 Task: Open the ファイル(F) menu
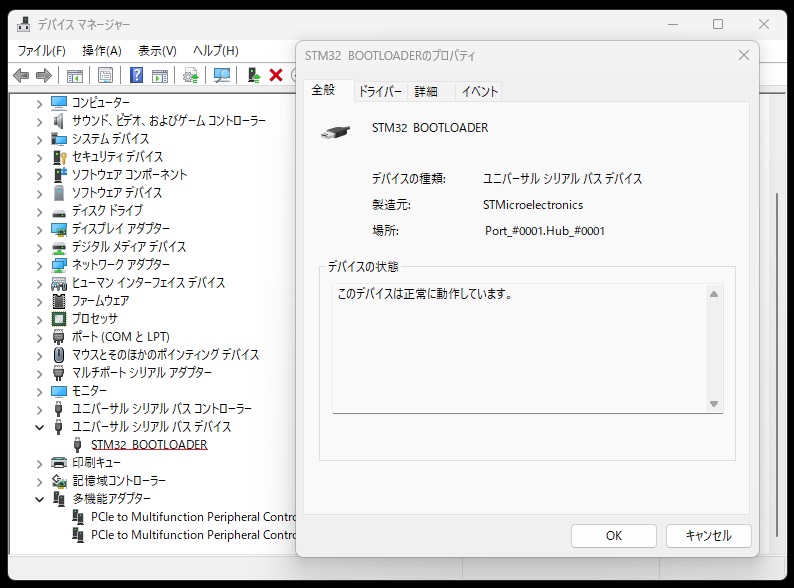pyautogui.click(x=42, y=51)
